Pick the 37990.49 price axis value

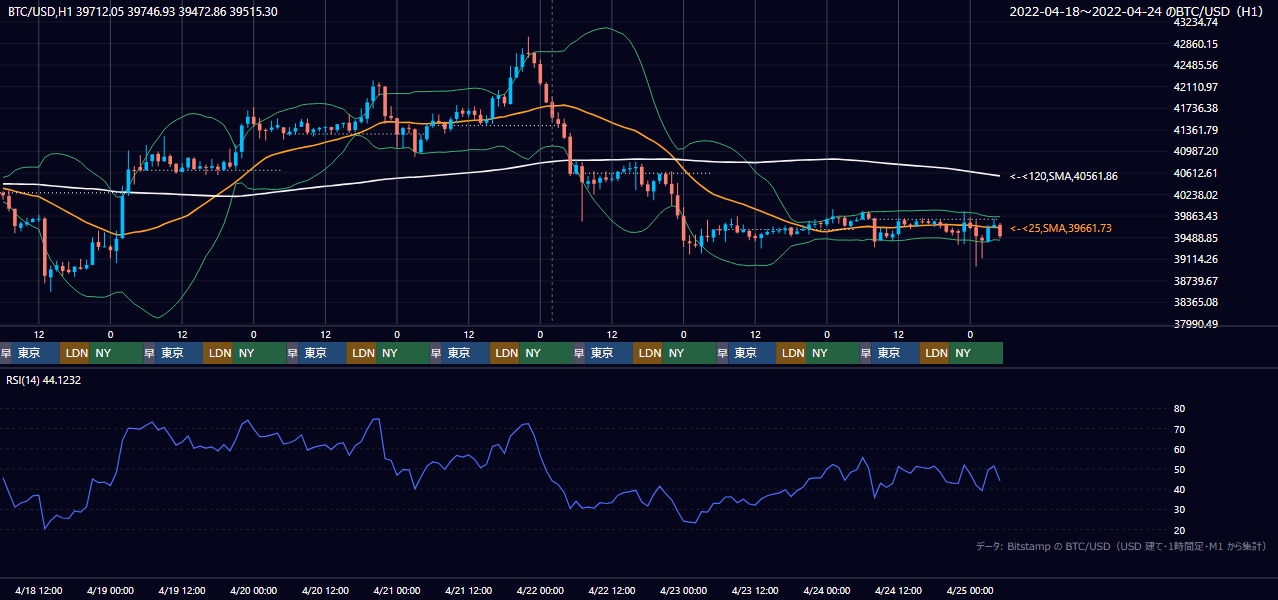[x=1196, y=324]
